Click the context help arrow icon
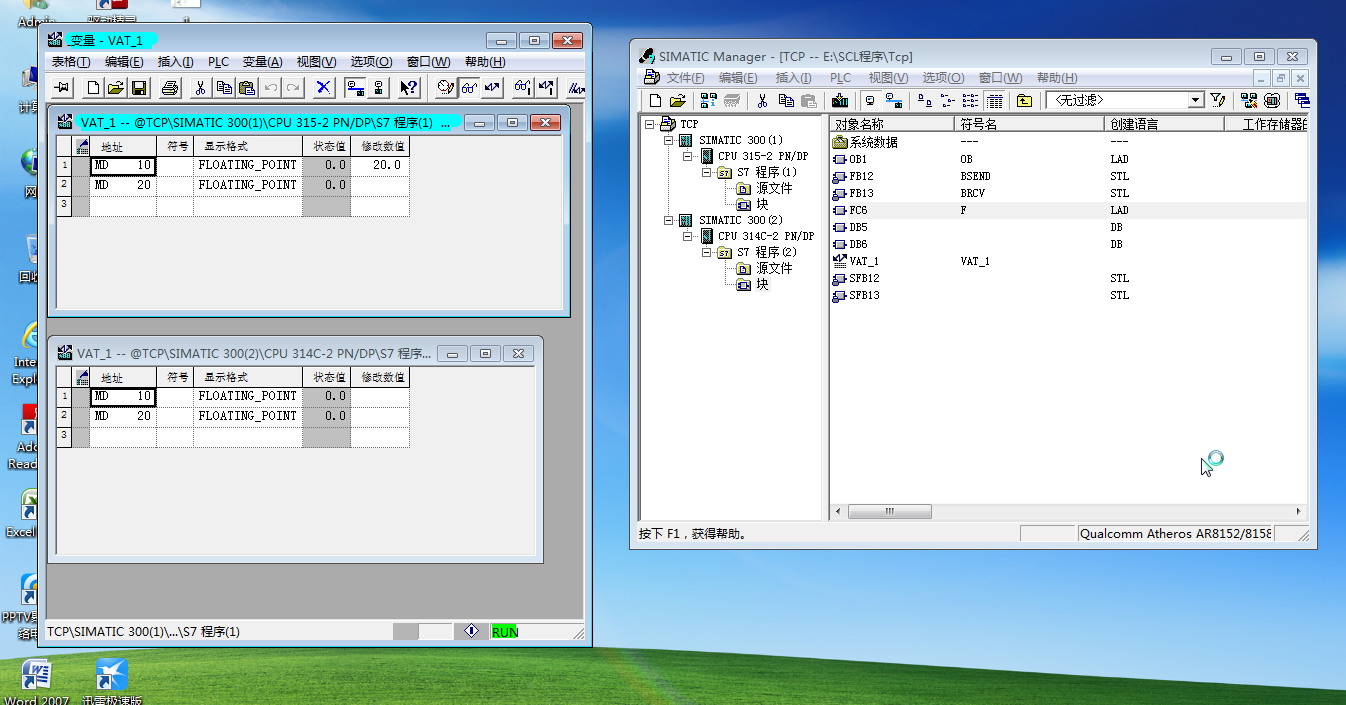 tap(408, 88)
